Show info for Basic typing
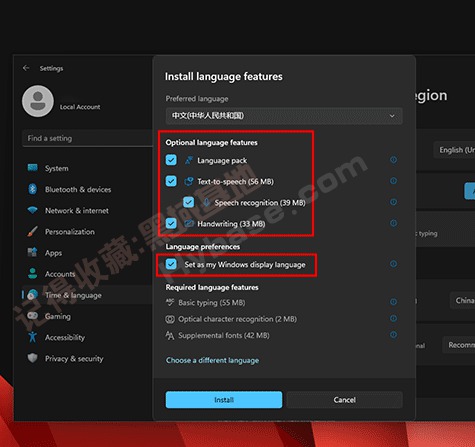The image size is (475, 447). tap(393, 302)
